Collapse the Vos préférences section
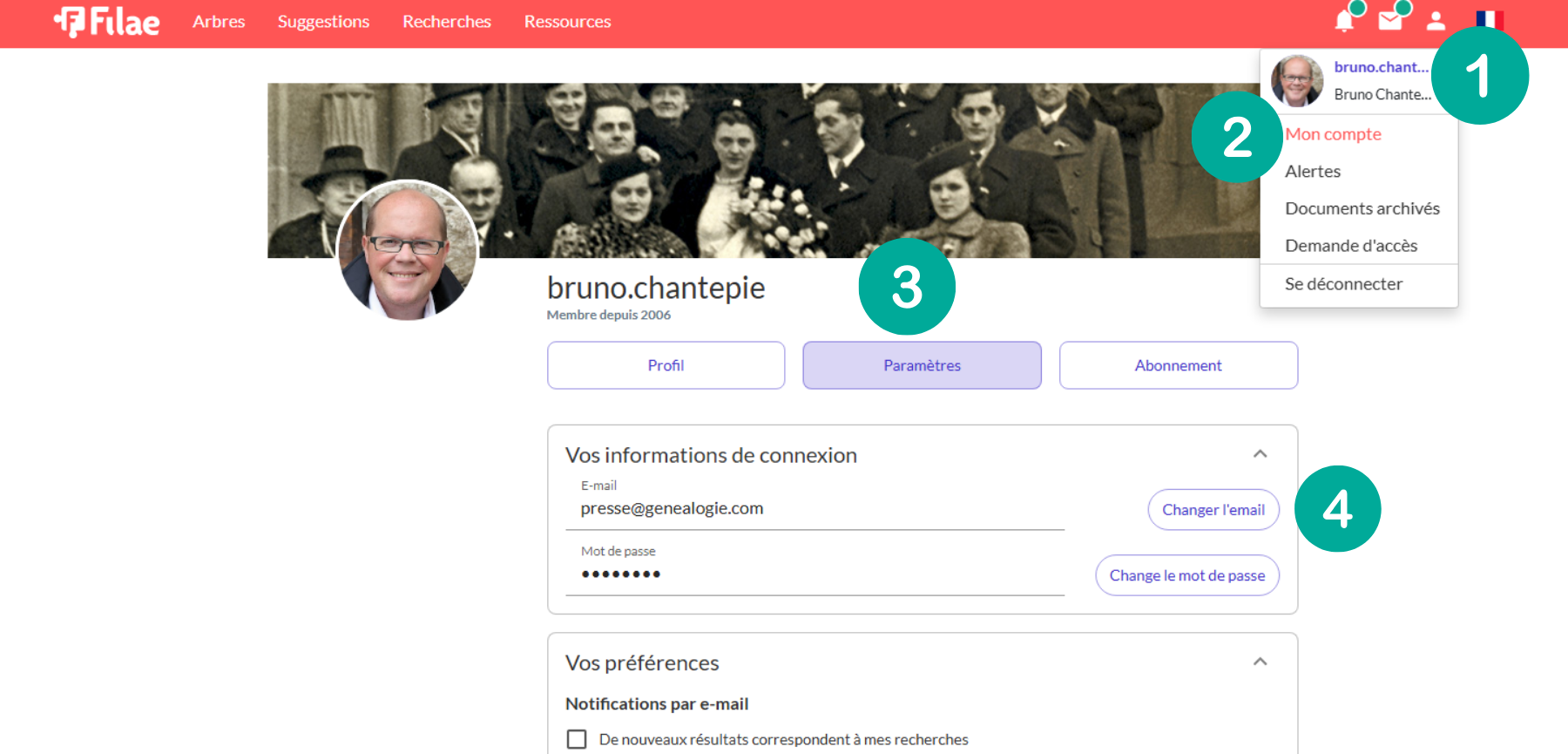This screenshot has height=754, width=1568. point(1260,662)
